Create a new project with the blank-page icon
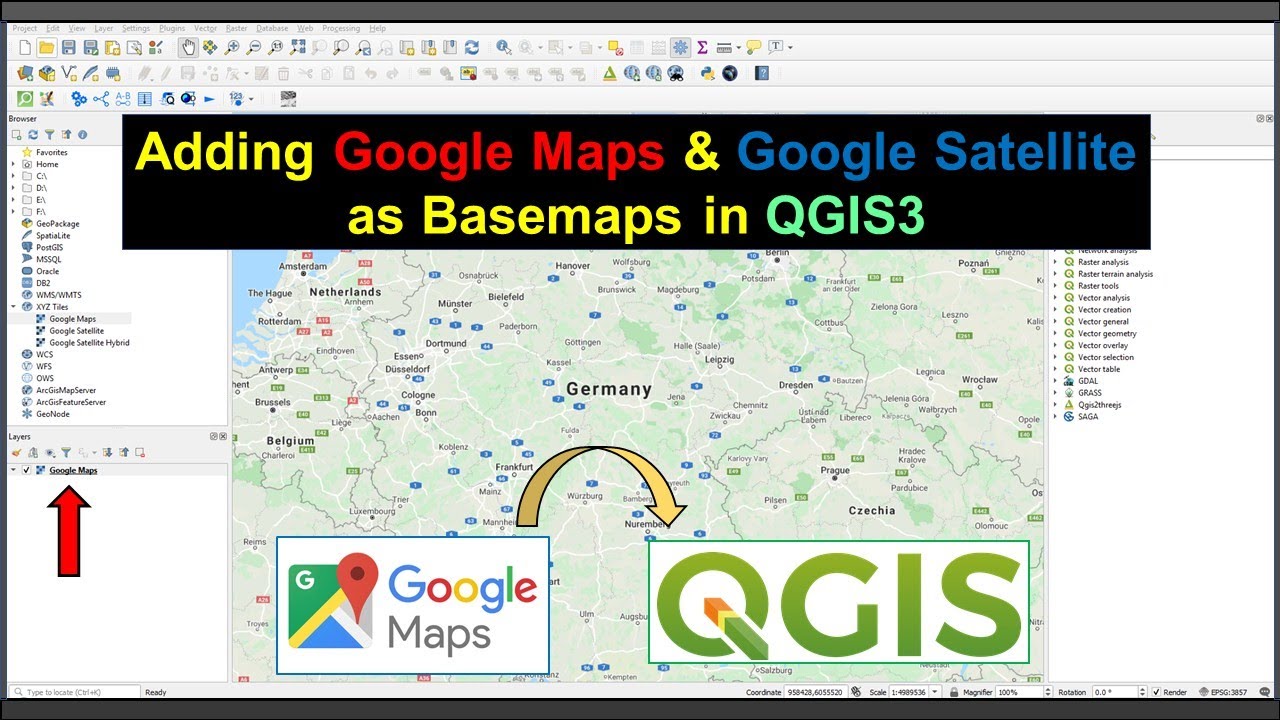Screen dimensions: 1280x720 coord(24,47)
